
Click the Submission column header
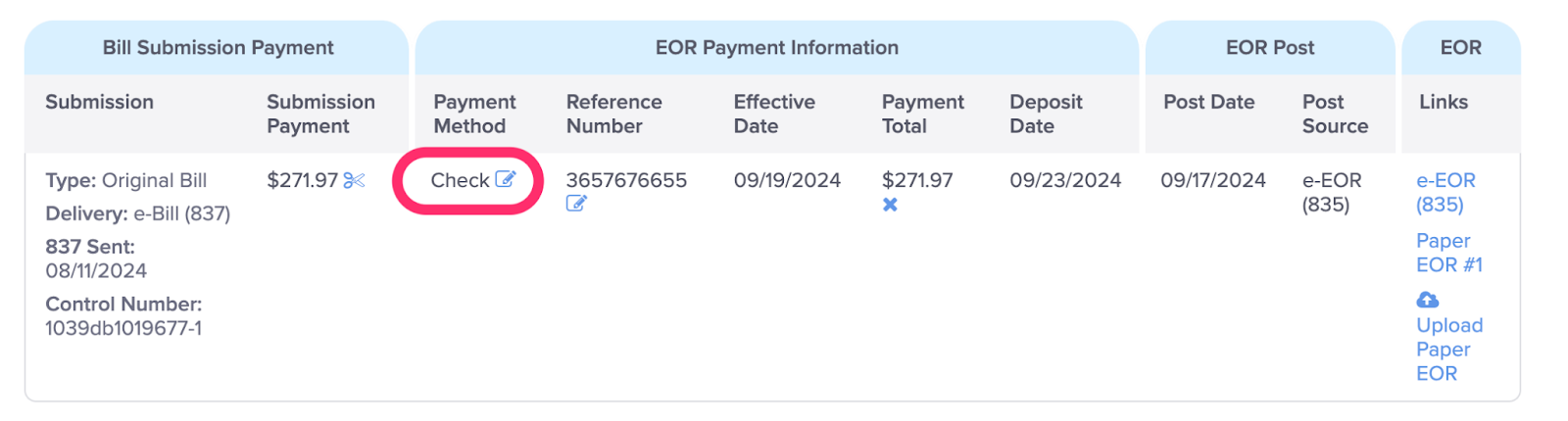click(99, 102)
